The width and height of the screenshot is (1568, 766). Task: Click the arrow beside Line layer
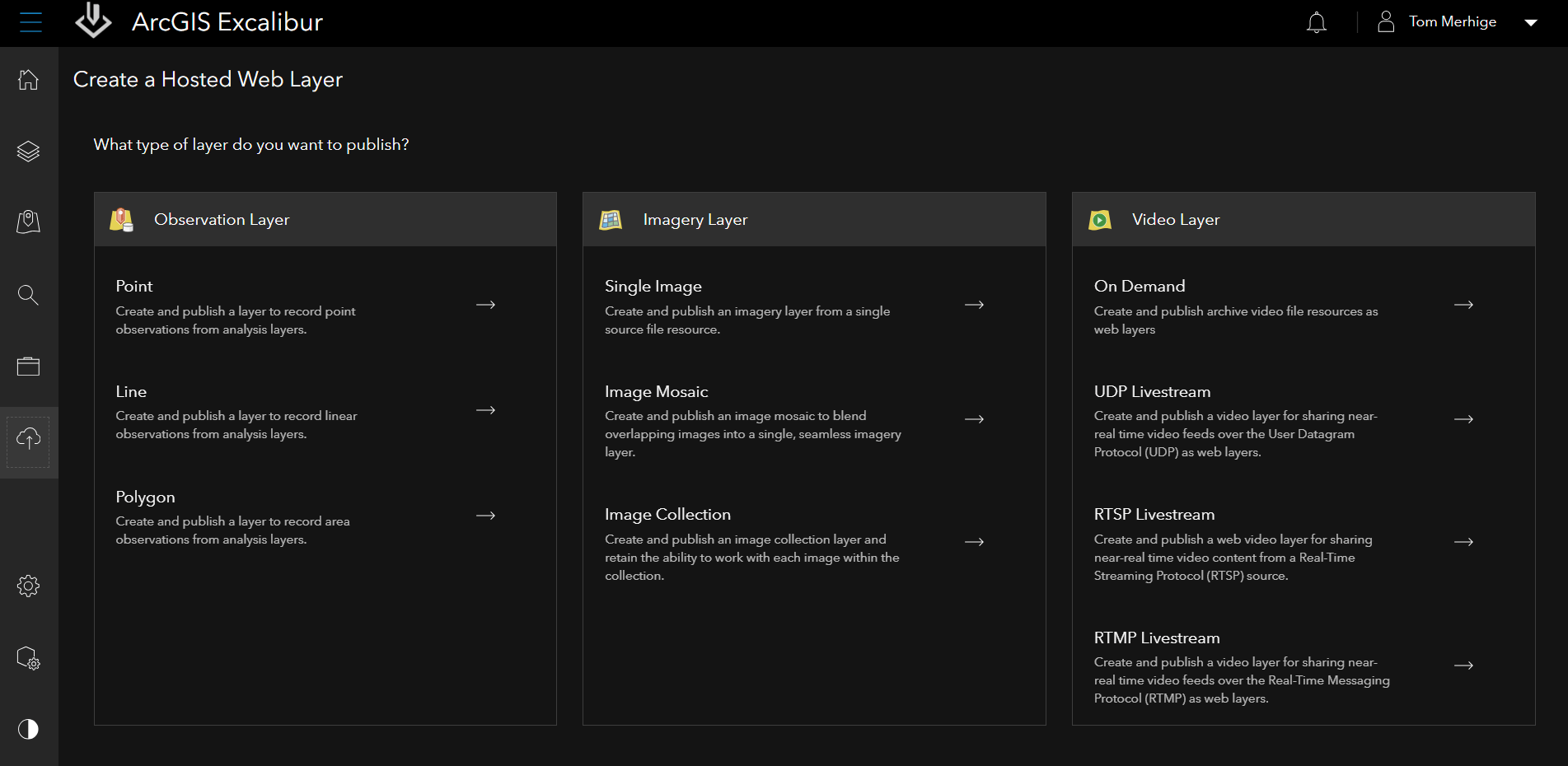(x=485, y=410)
